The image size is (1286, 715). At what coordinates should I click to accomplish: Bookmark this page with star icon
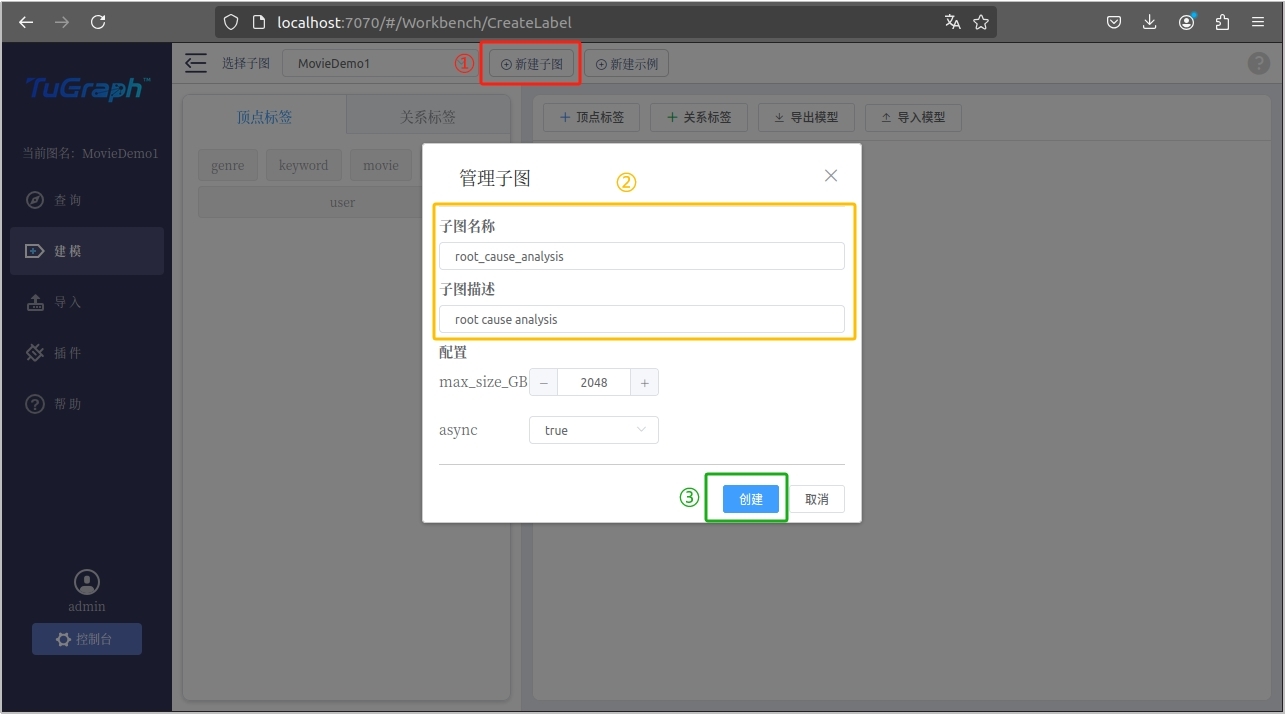[x=981, y=22]
